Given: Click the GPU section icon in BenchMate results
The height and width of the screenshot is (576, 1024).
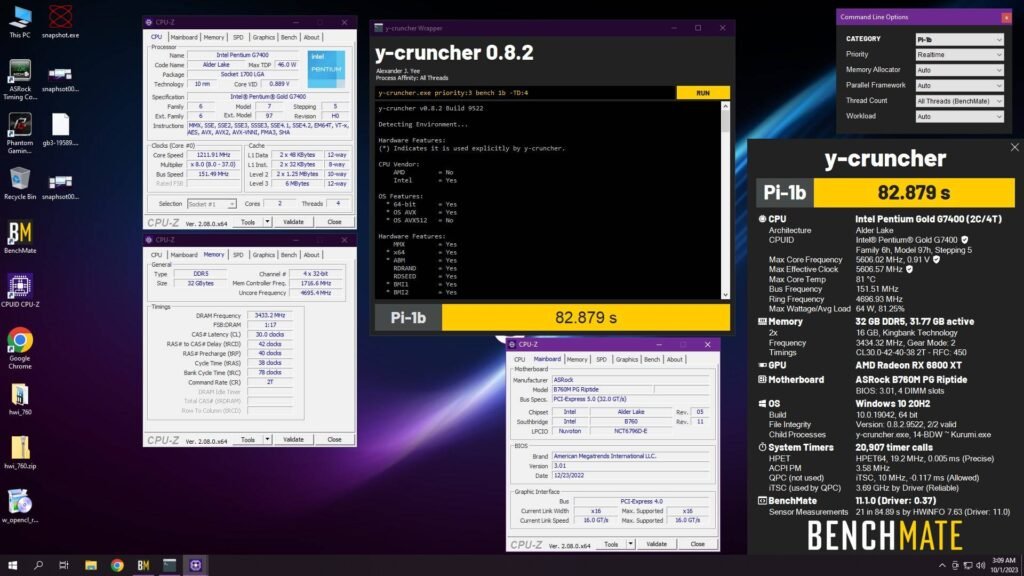Looking at the screenshot, I should pyautogui.click(x=761, y=364).
